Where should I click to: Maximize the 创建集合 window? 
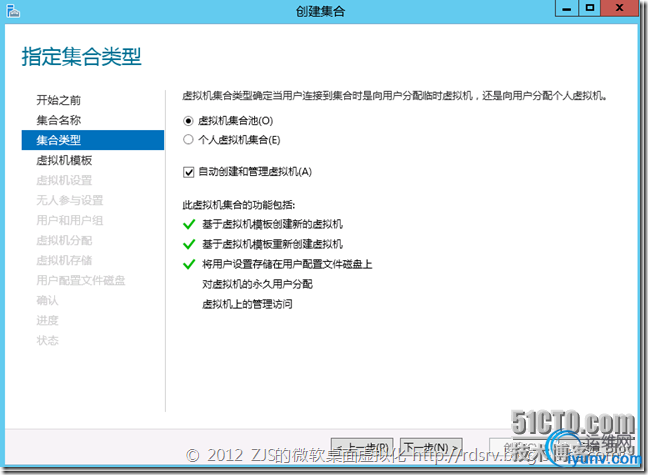click(x=590, y=8)
